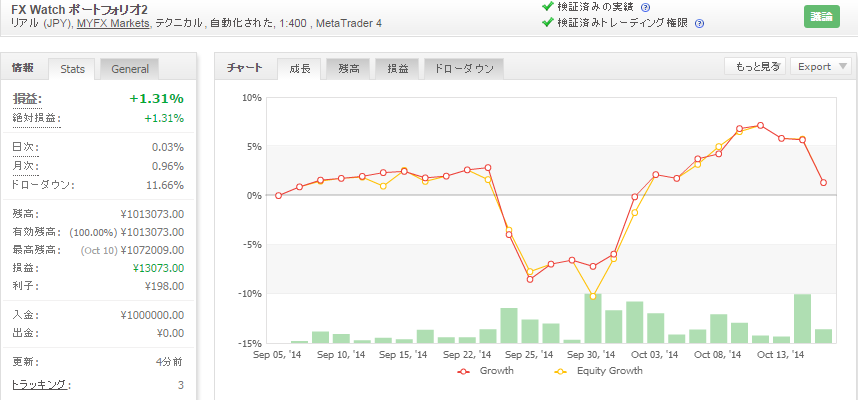Click help icon beside 検証済みトレーディング権限

tap(699, 24)
